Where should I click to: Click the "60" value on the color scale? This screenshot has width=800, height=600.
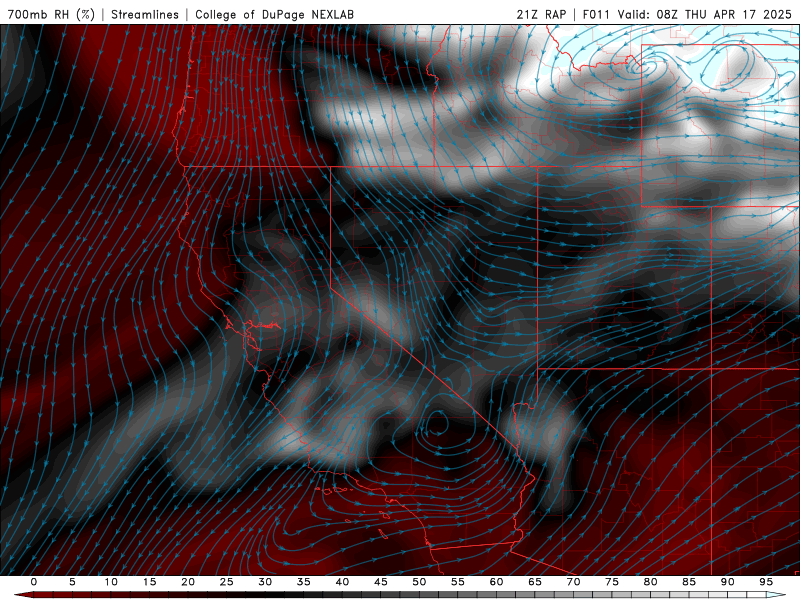click(496, 582)
